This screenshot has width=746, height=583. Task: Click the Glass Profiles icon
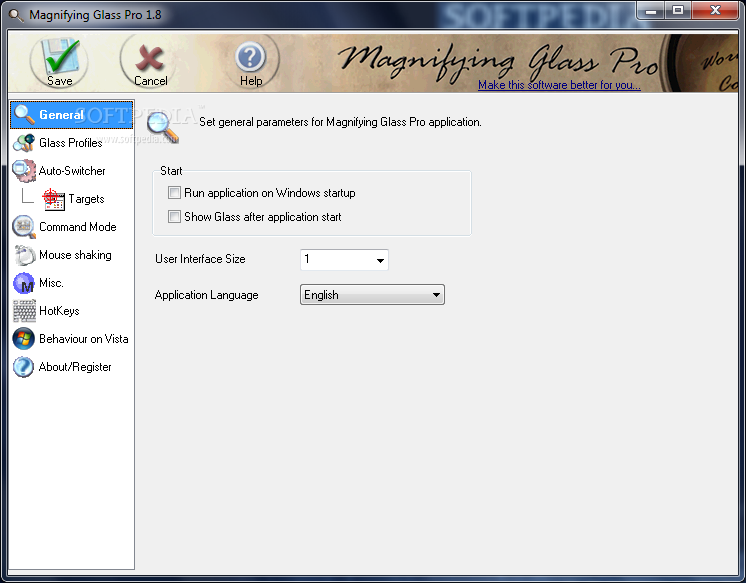click(24, 143)
